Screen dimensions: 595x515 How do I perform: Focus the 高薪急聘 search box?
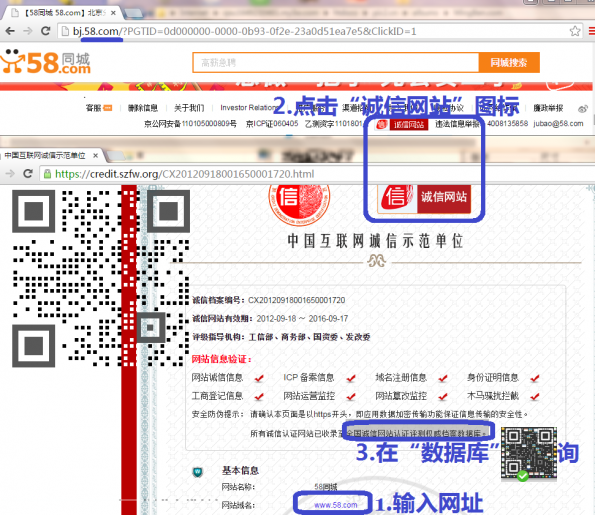[x=335, y=63]
